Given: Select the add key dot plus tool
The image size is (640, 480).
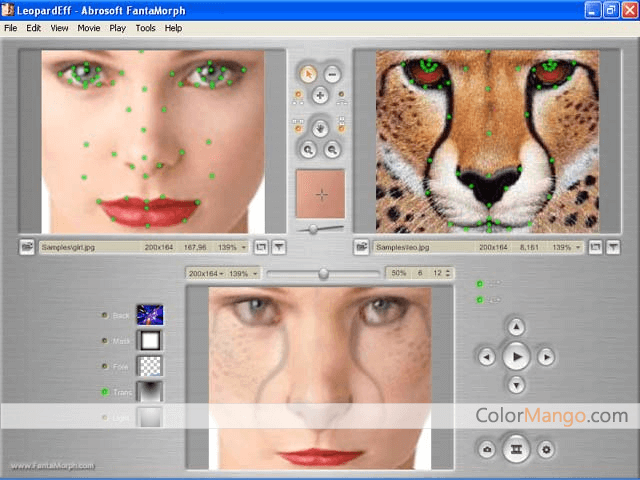Looking at the screenshot, I should coord(320,97).
